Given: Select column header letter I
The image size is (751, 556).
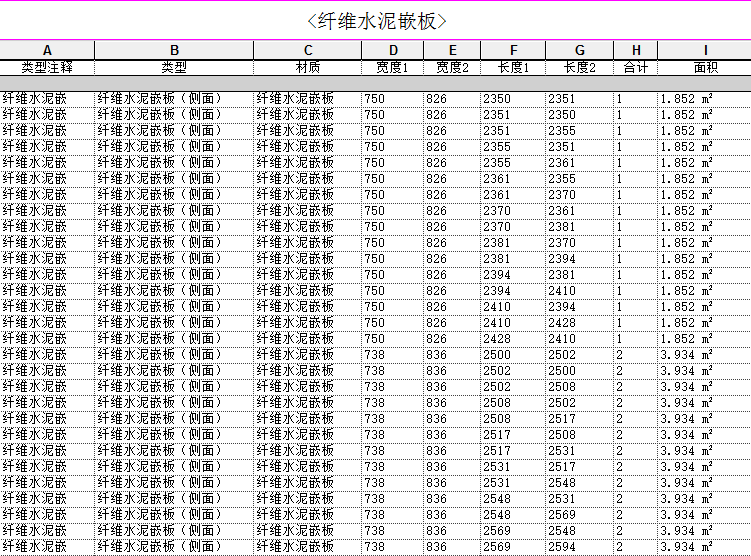Looking at the screenshot, I should 705,50.
